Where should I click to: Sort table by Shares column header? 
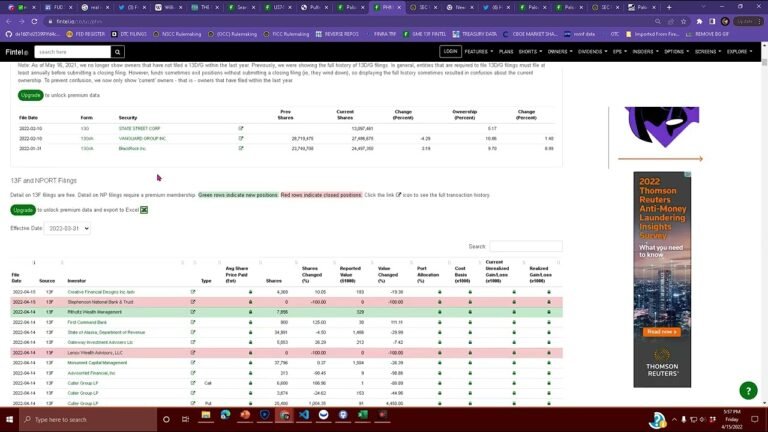[274, 281]
